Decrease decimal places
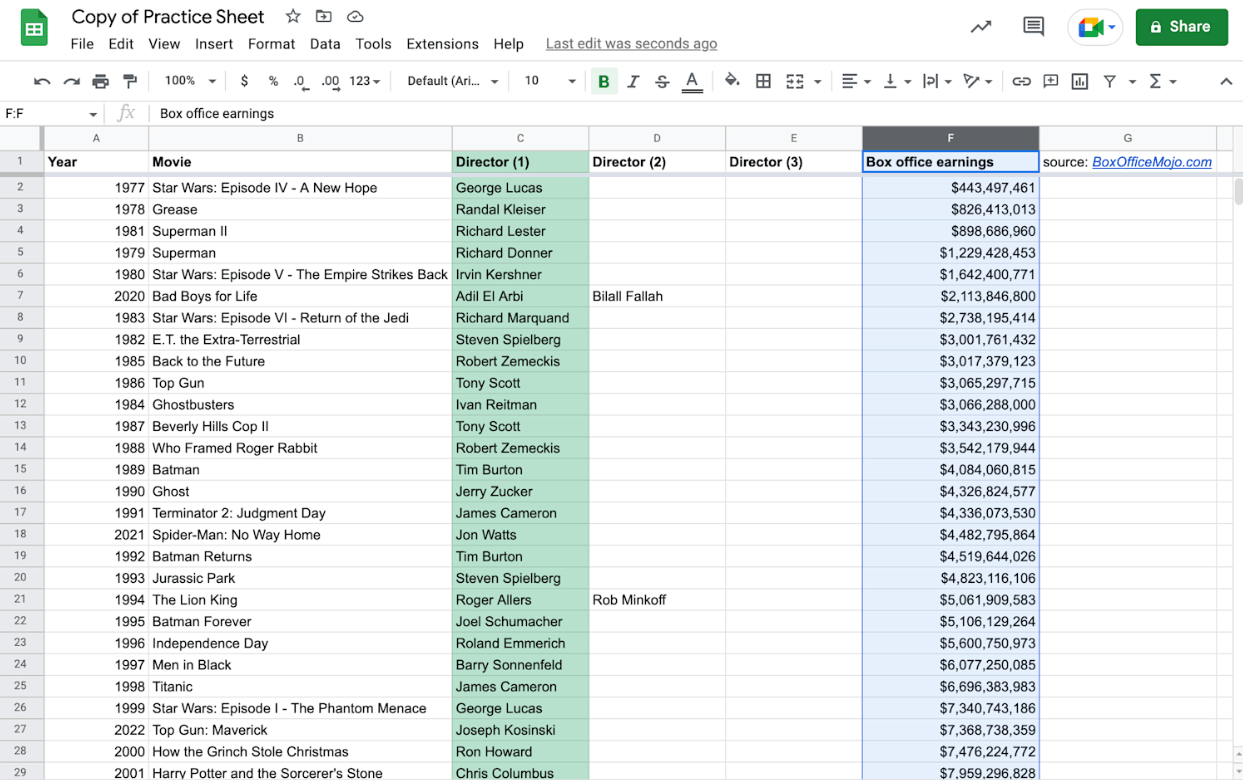The image size is (1243, 780). tap(300, 81)
